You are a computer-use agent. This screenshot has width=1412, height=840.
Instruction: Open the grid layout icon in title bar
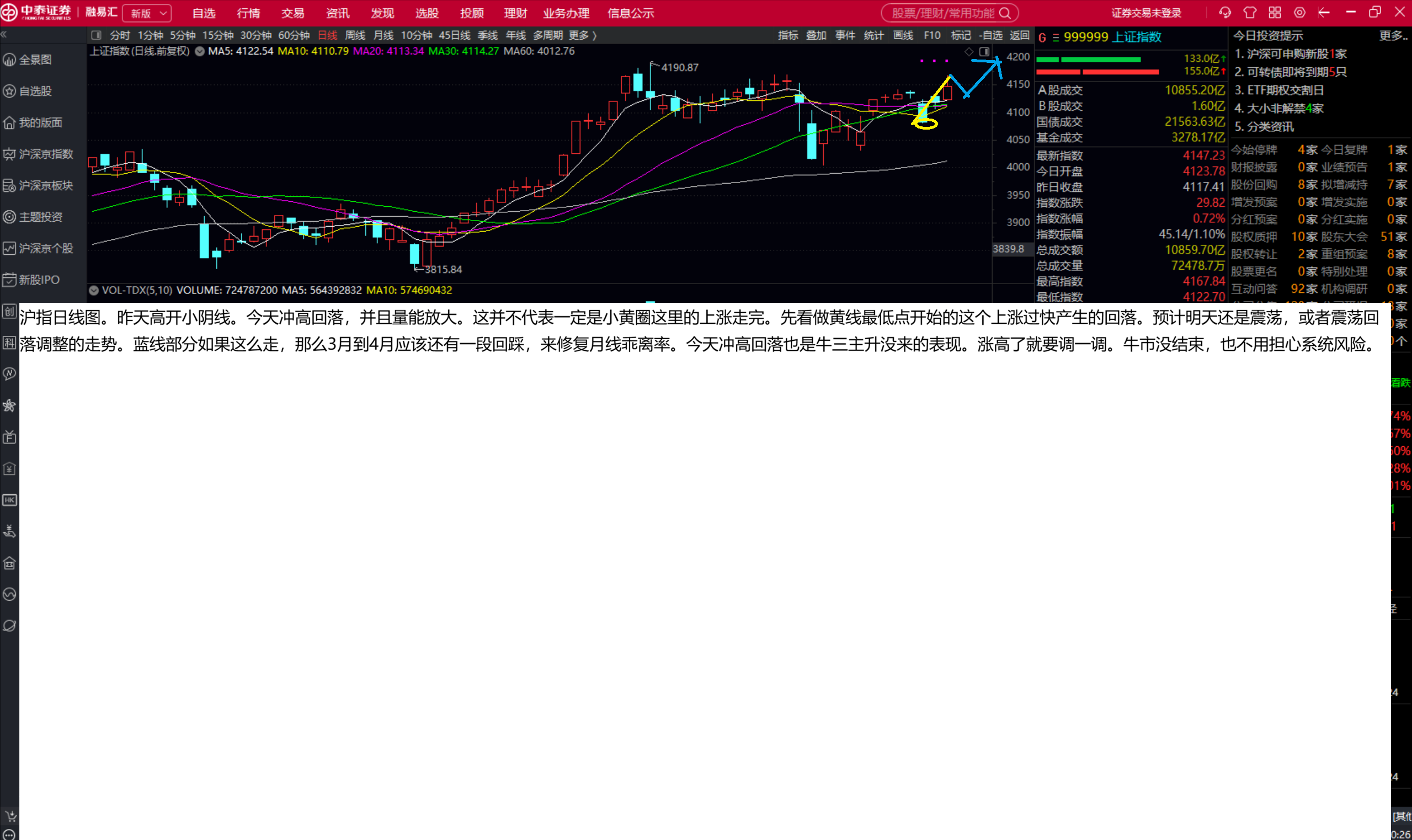coord(1275,13)
